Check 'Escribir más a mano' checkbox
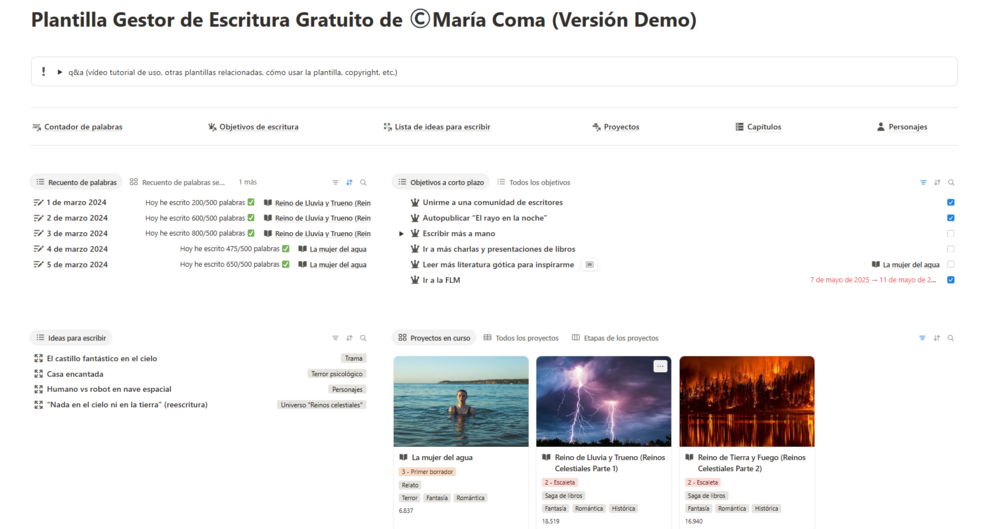This screenshot has width=1005, height=529. click(951, 233)
